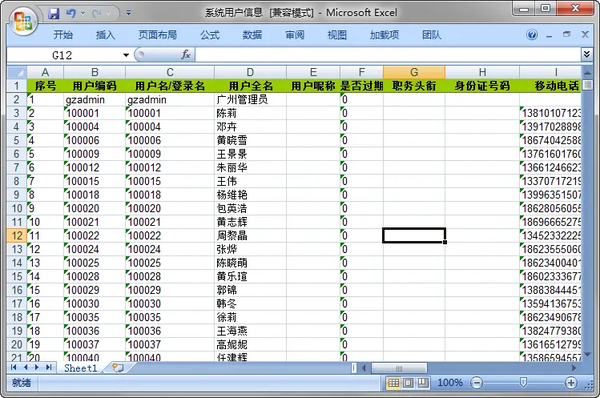The height and width of the screenshot is (398, 600).
Task: Undo the last action via toolbar arrow
Action: tap(71, 14)
